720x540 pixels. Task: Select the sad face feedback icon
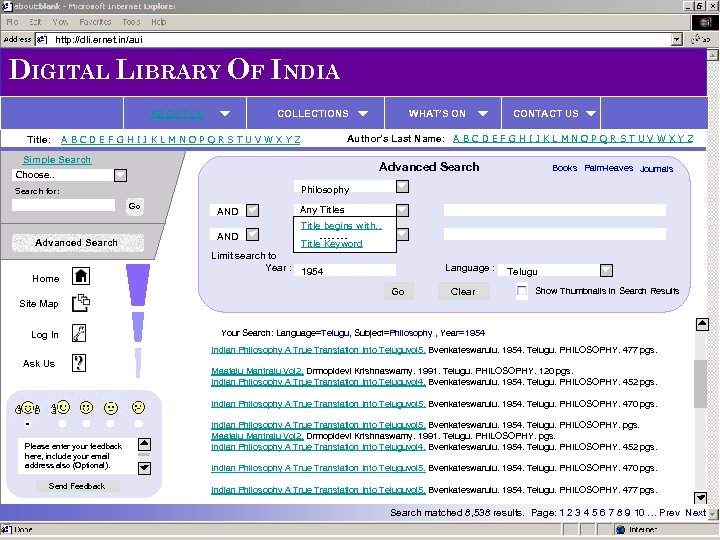click(138, 407)
